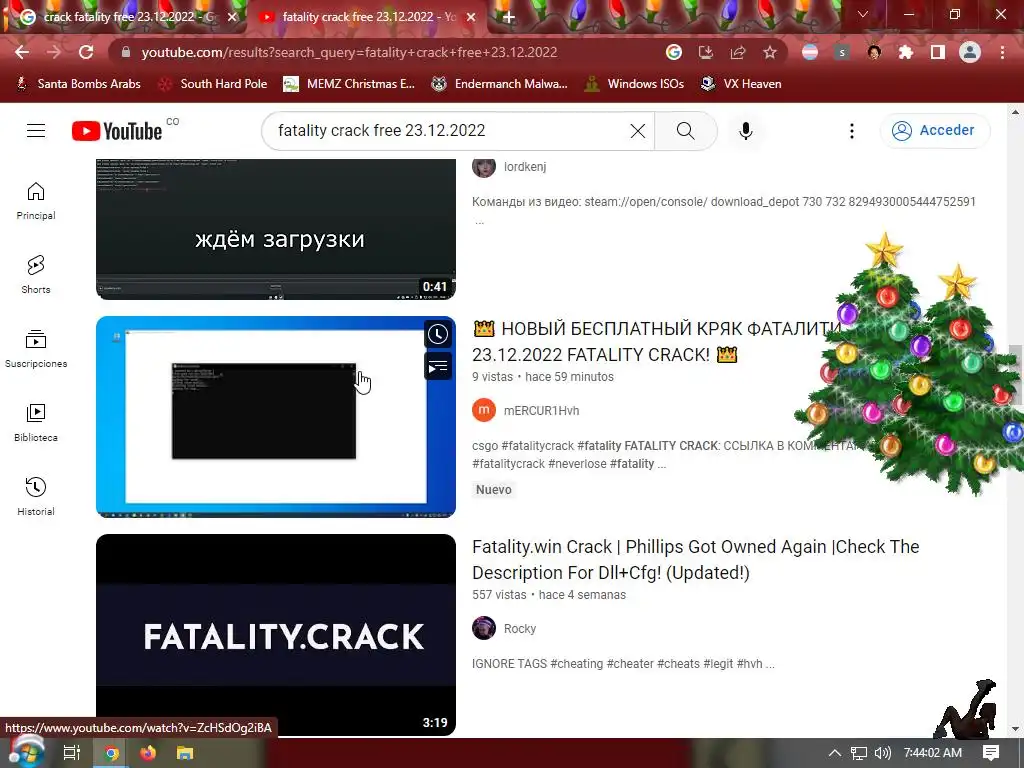Open YouTube settings three-dot menu
The width and height of the screenshot is (1024, 768).
point(852,131)
